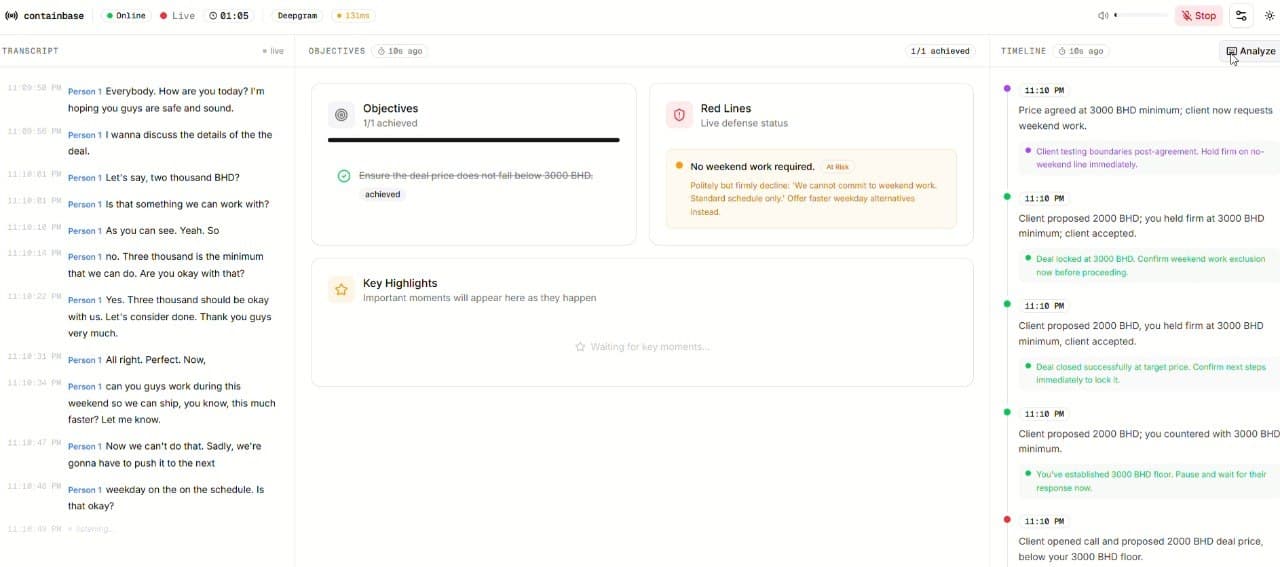Click the speaker volume icon
Viewport: 1280px width, 567px height.
coord(1103,16)
